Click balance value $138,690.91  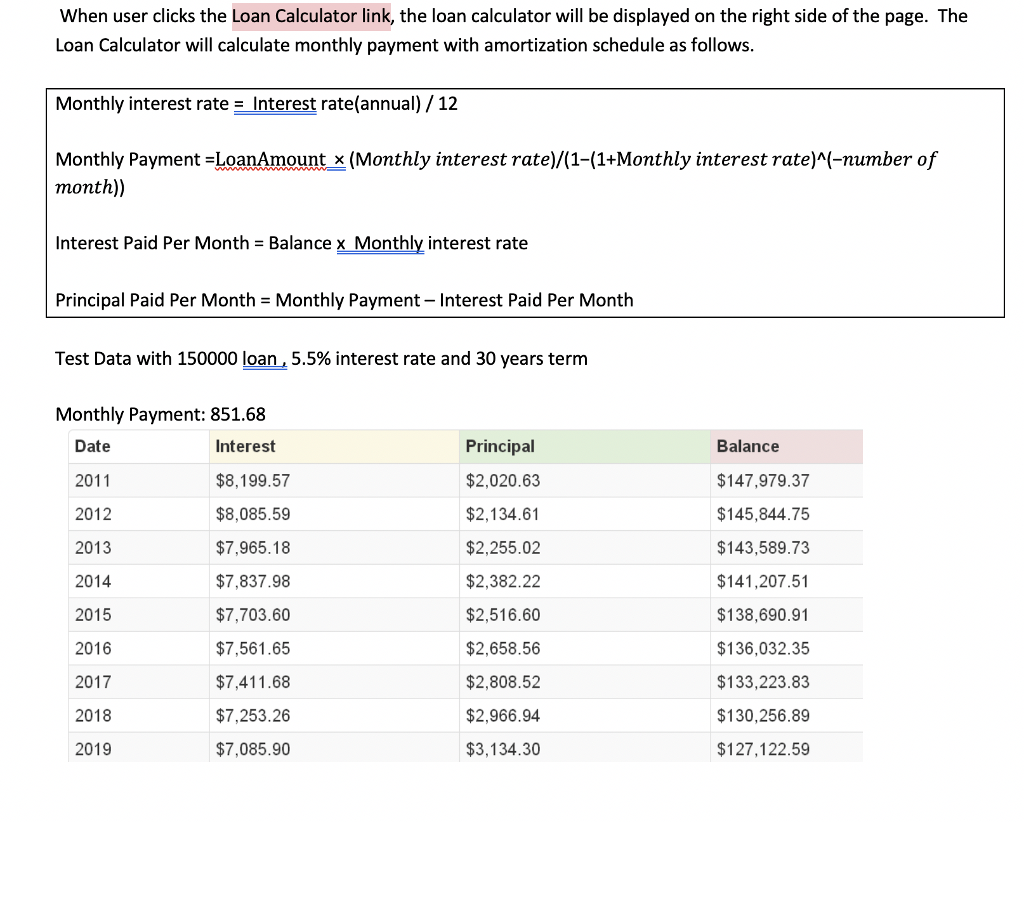pyautogui.click(x=763, y=615)
